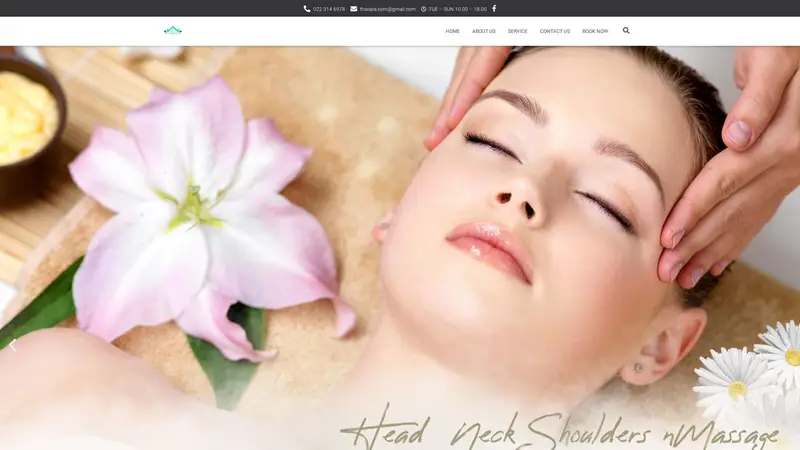Open the Service menu item

517,31
